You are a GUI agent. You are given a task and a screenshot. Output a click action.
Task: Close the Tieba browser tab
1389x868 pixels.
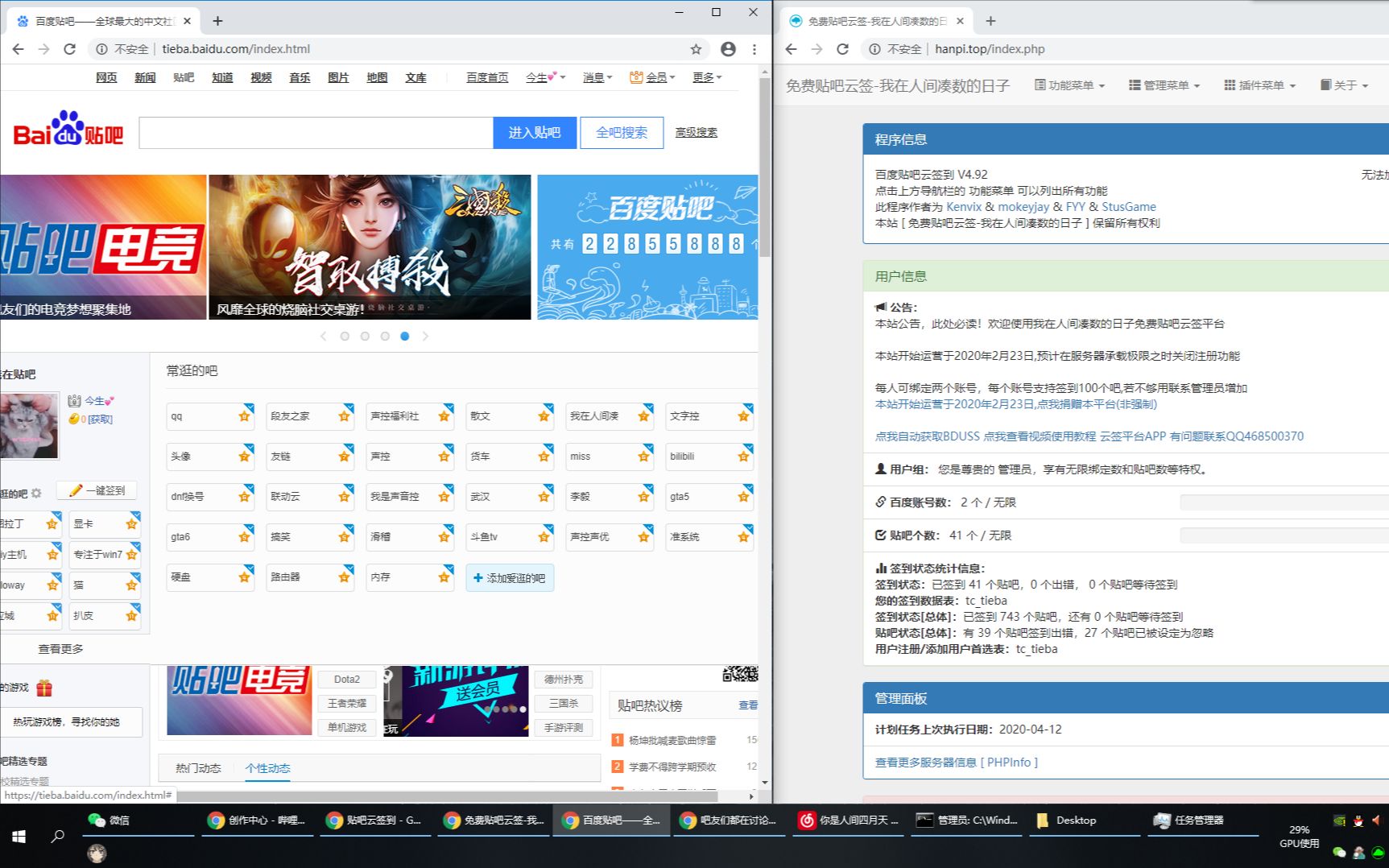tap(188, 21)
